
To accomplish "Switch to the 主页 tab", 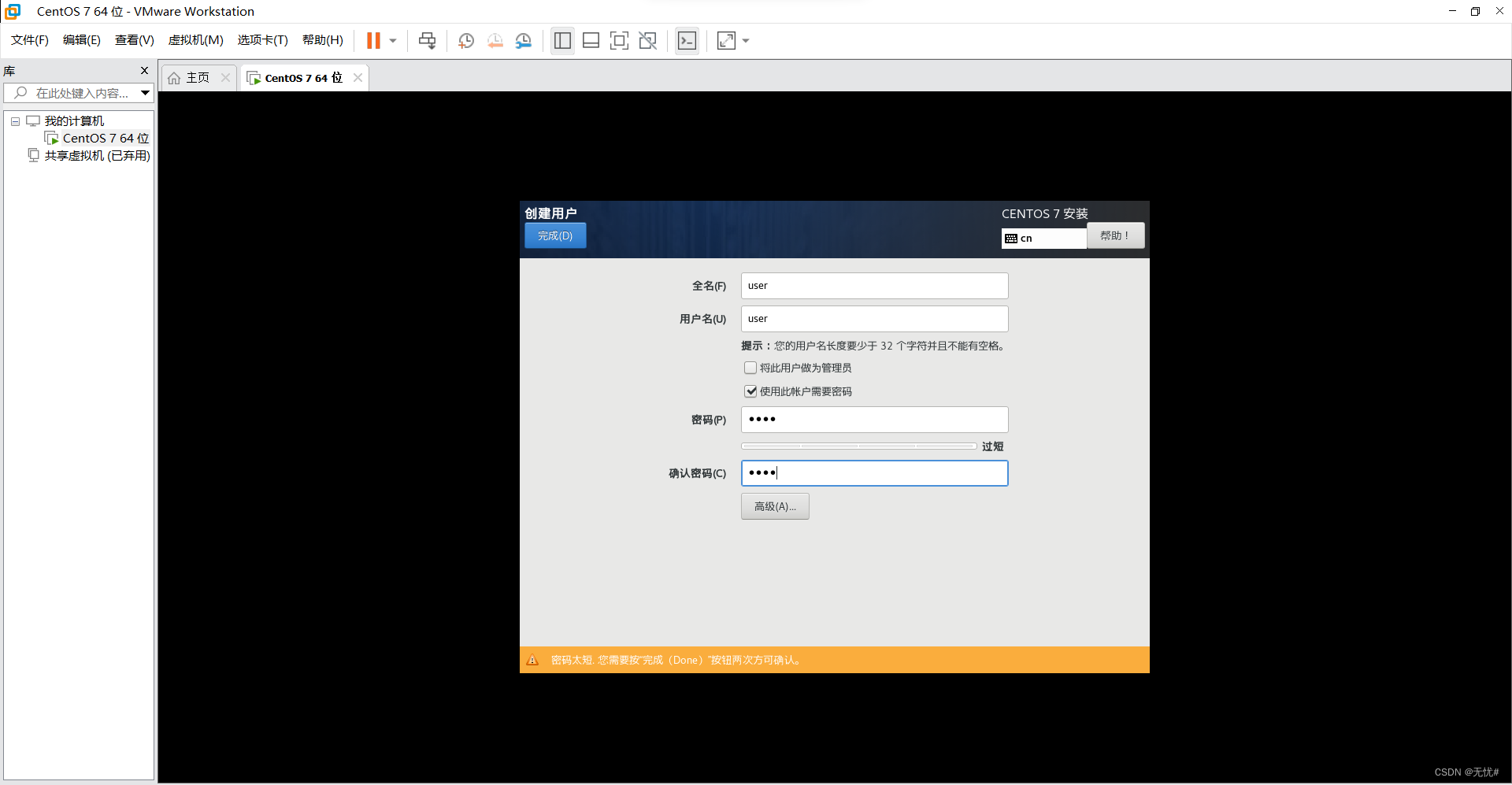I will (x=198, y=78).
